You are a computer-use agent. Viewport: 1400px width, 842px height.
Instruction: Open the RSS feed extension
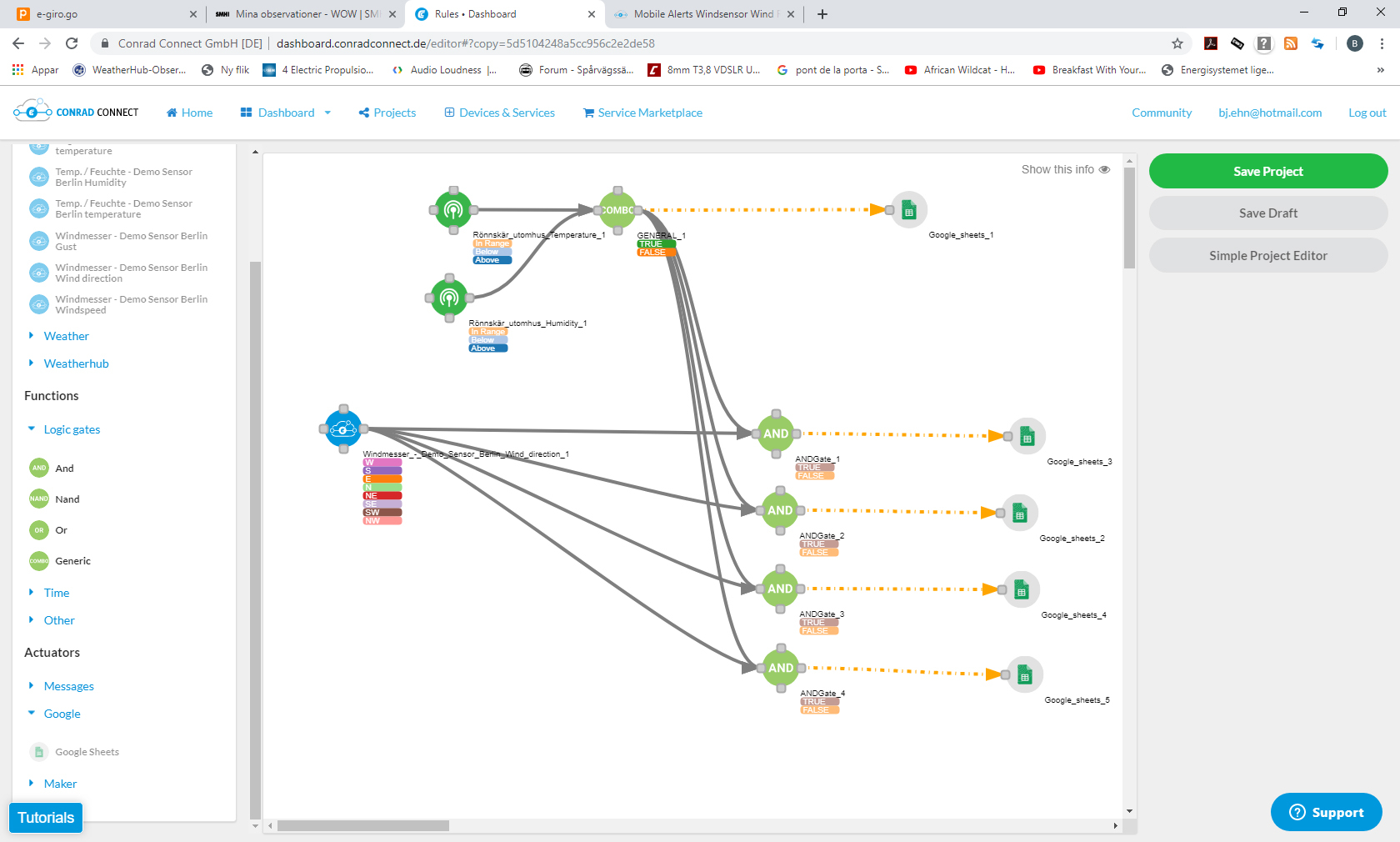(1291, 43)
